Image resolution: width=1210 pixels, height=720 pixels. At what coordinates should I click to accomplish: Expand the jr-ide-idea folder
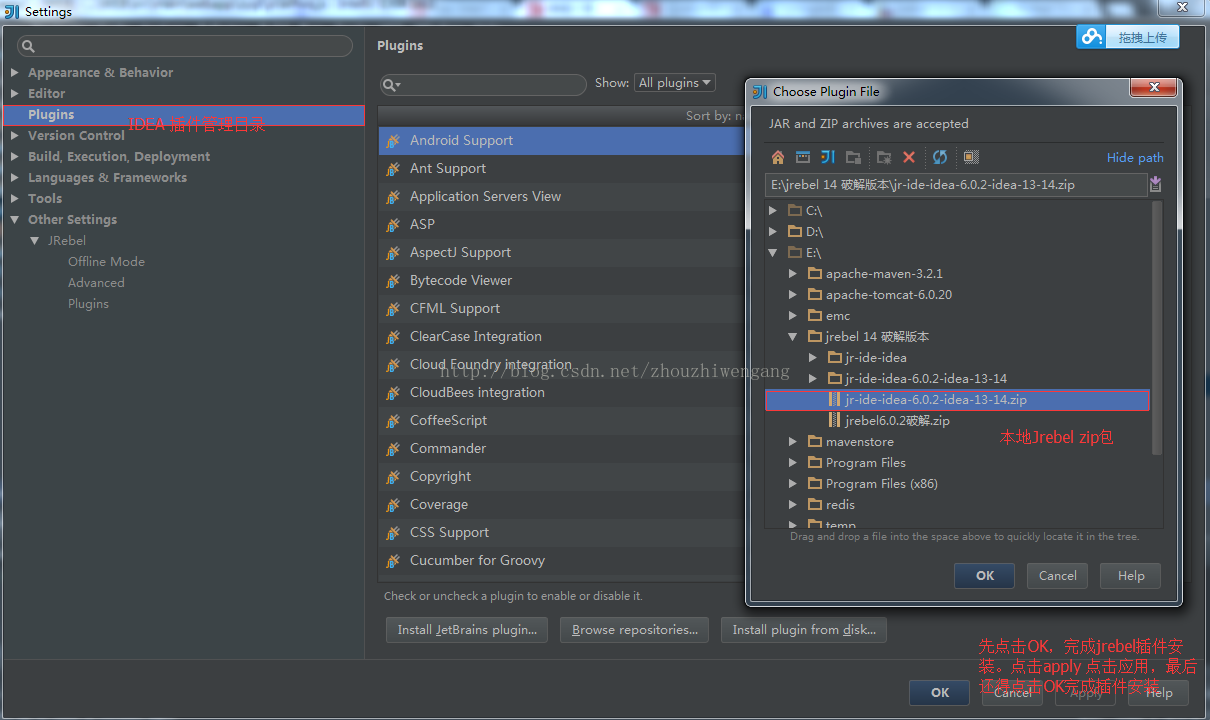812,357
